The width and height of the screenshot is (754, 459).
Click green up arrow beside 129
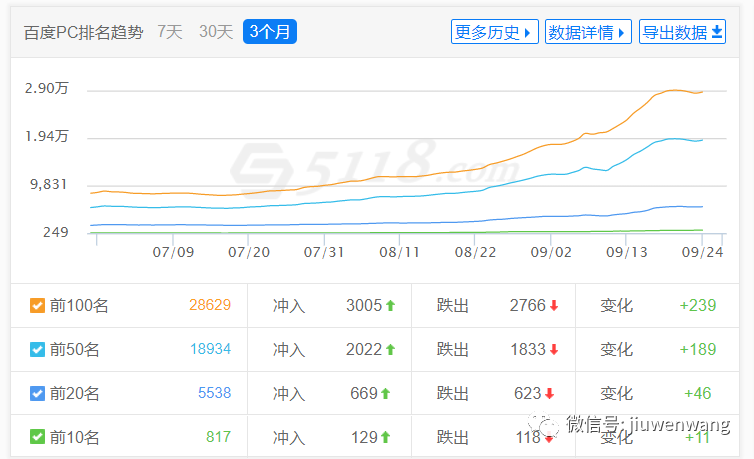385,437
